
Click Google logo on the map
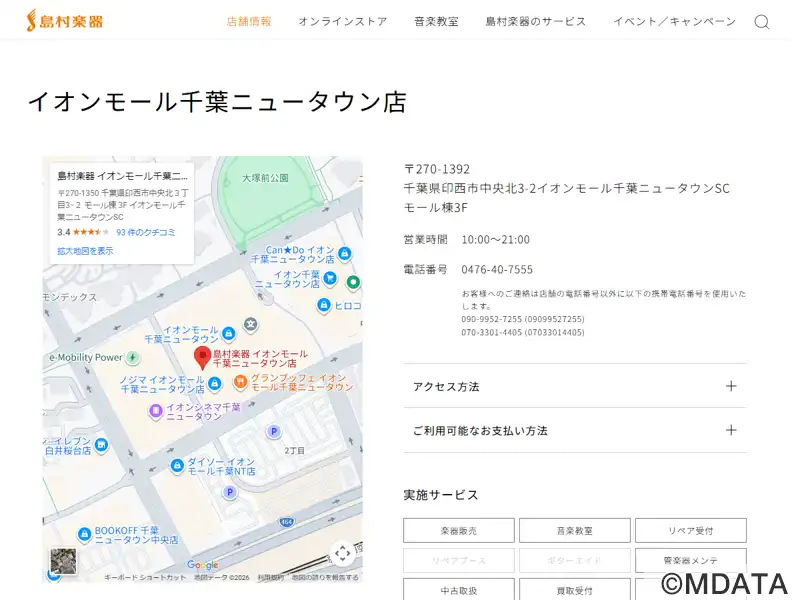point(203,565)
